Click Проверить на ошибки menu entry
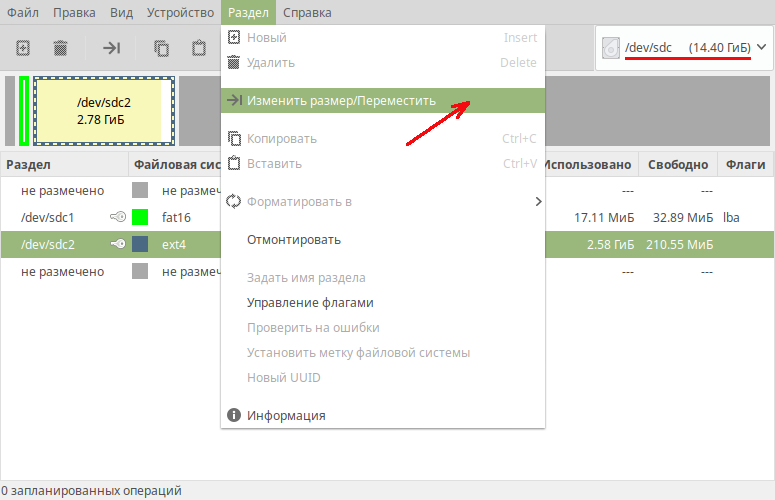 point(383,328)
